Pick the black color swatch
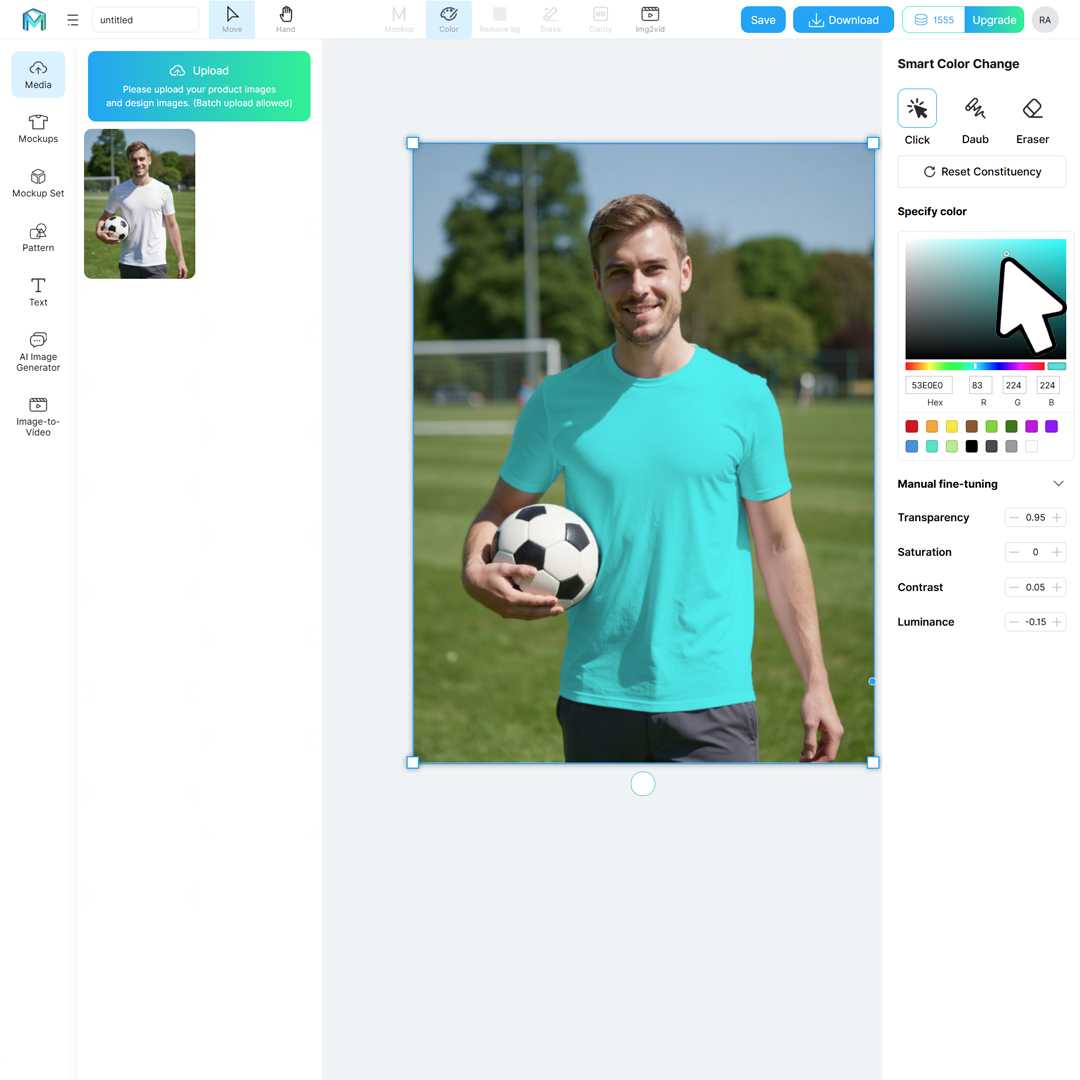 click(x=971, y=446)
